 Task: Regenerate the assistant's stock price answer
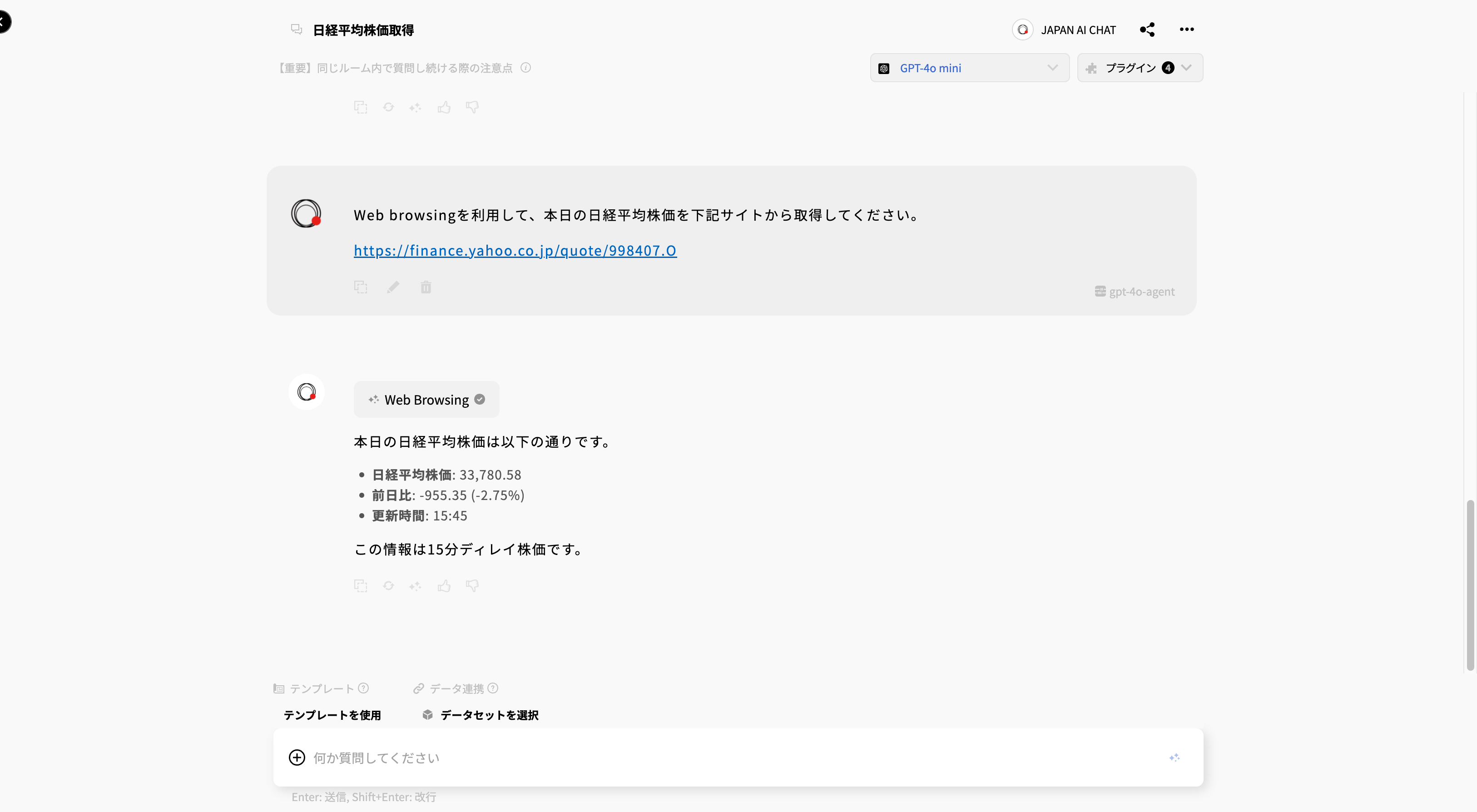pos(388,585)
